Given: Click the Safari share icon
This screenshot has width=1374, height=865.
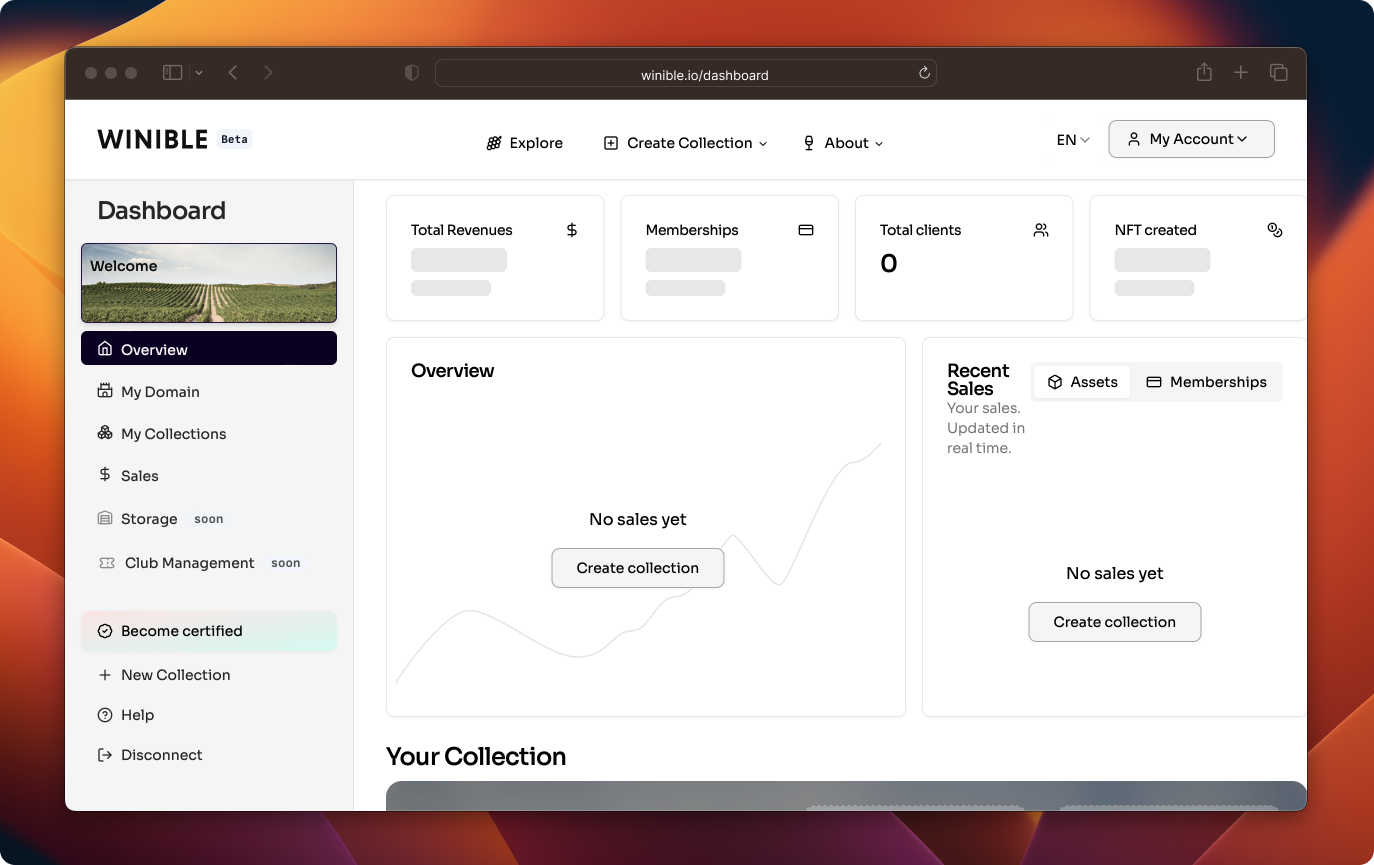Looking at the screenshot, I should click(x=1204, y=72).
